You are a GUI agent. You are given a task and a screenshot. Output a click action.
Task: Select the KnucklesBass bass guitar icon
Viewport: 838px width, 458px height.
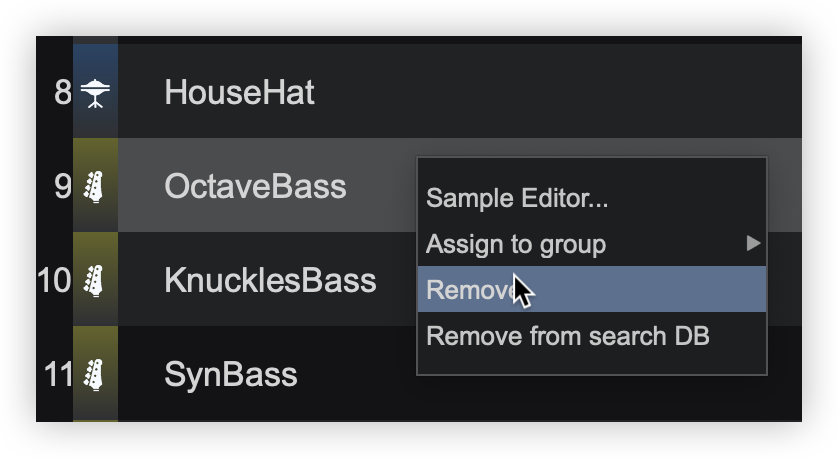(x=95, y=280)
